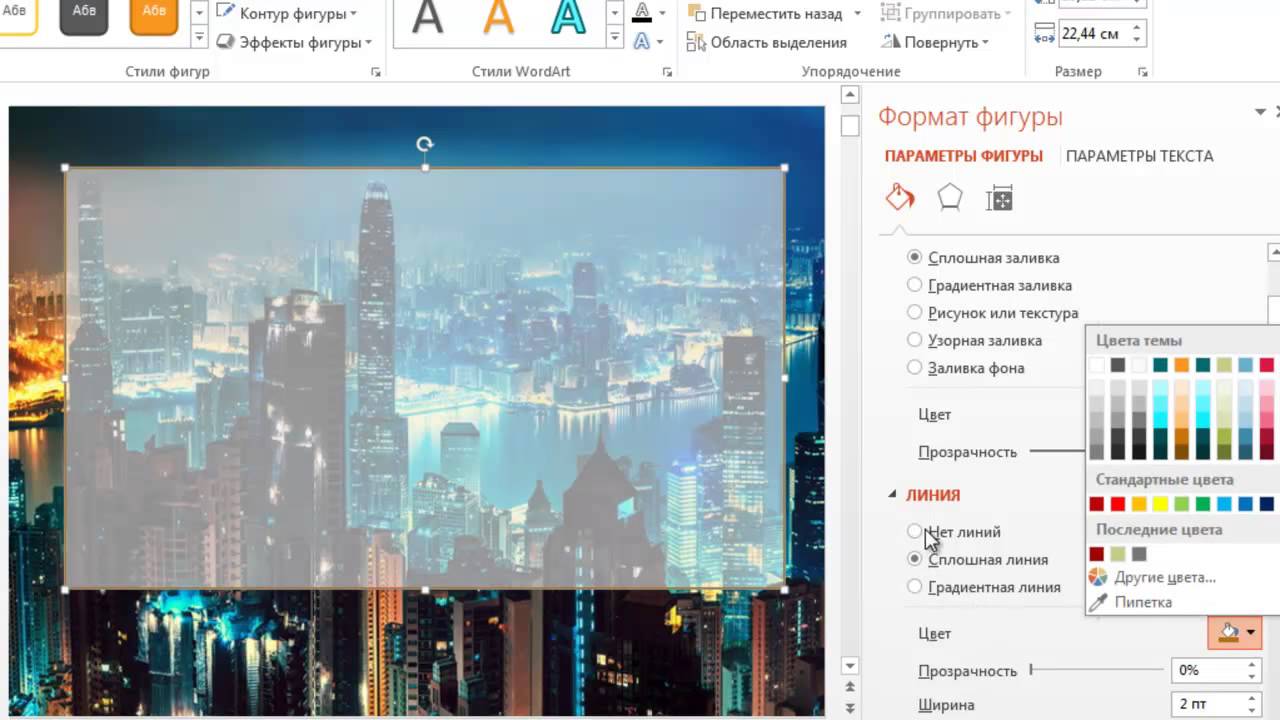Increase line transparency with up arrow
Viewport: 1280px width, 720px height.
[1252, 664]
